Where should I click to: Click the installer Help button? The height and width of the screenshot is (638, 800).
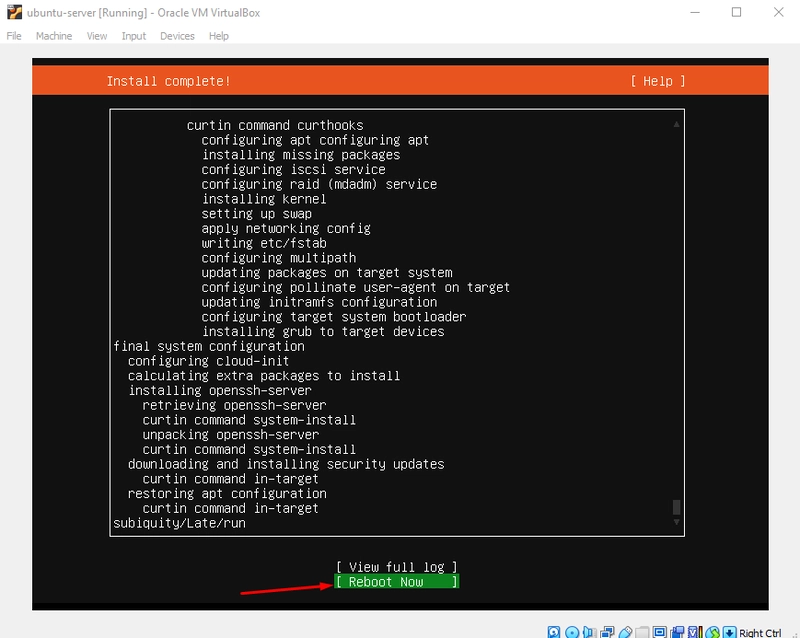[658, 81]
